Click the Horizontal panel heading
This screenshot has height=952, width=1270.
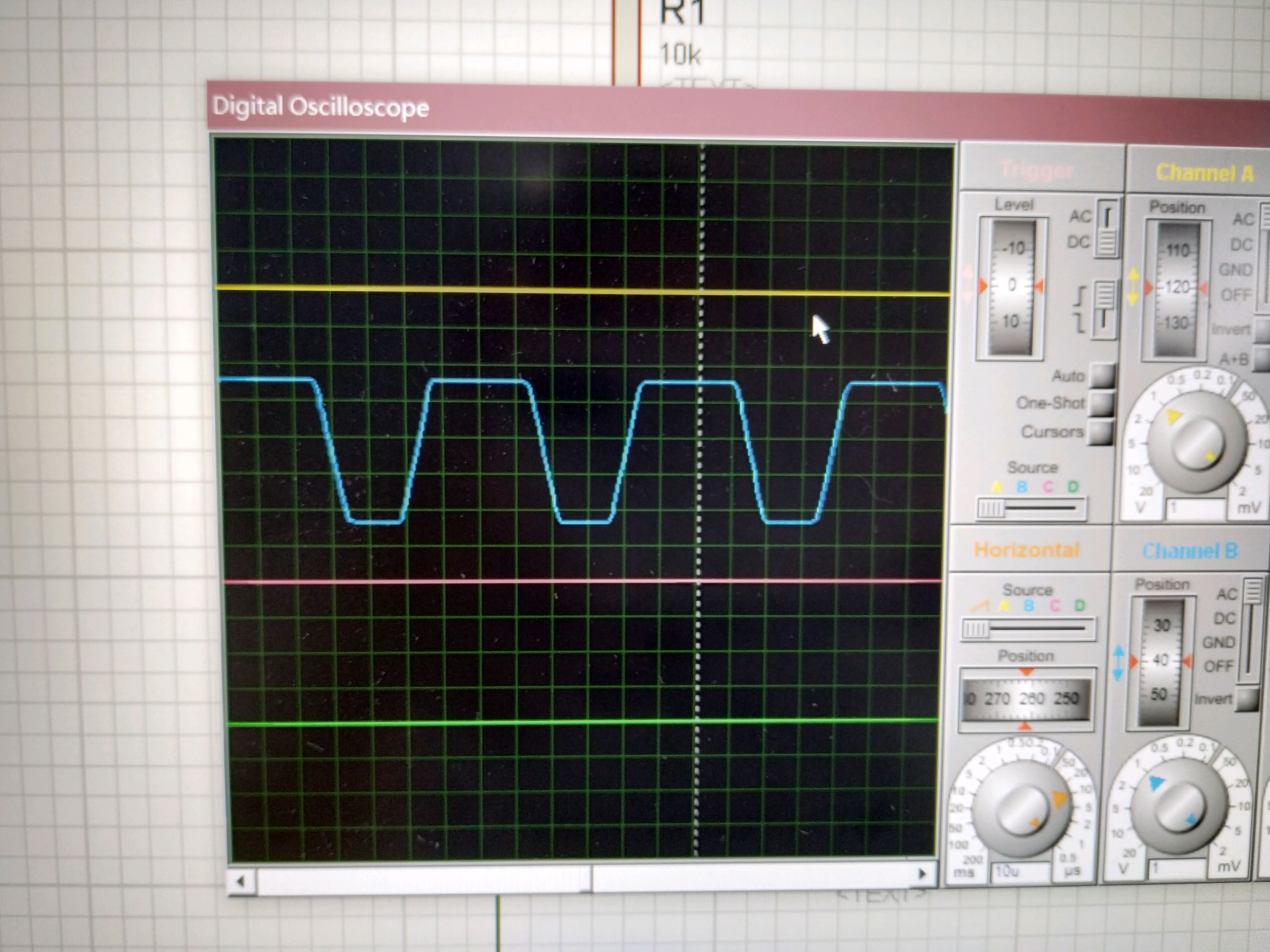click(x=1026, y=550)
